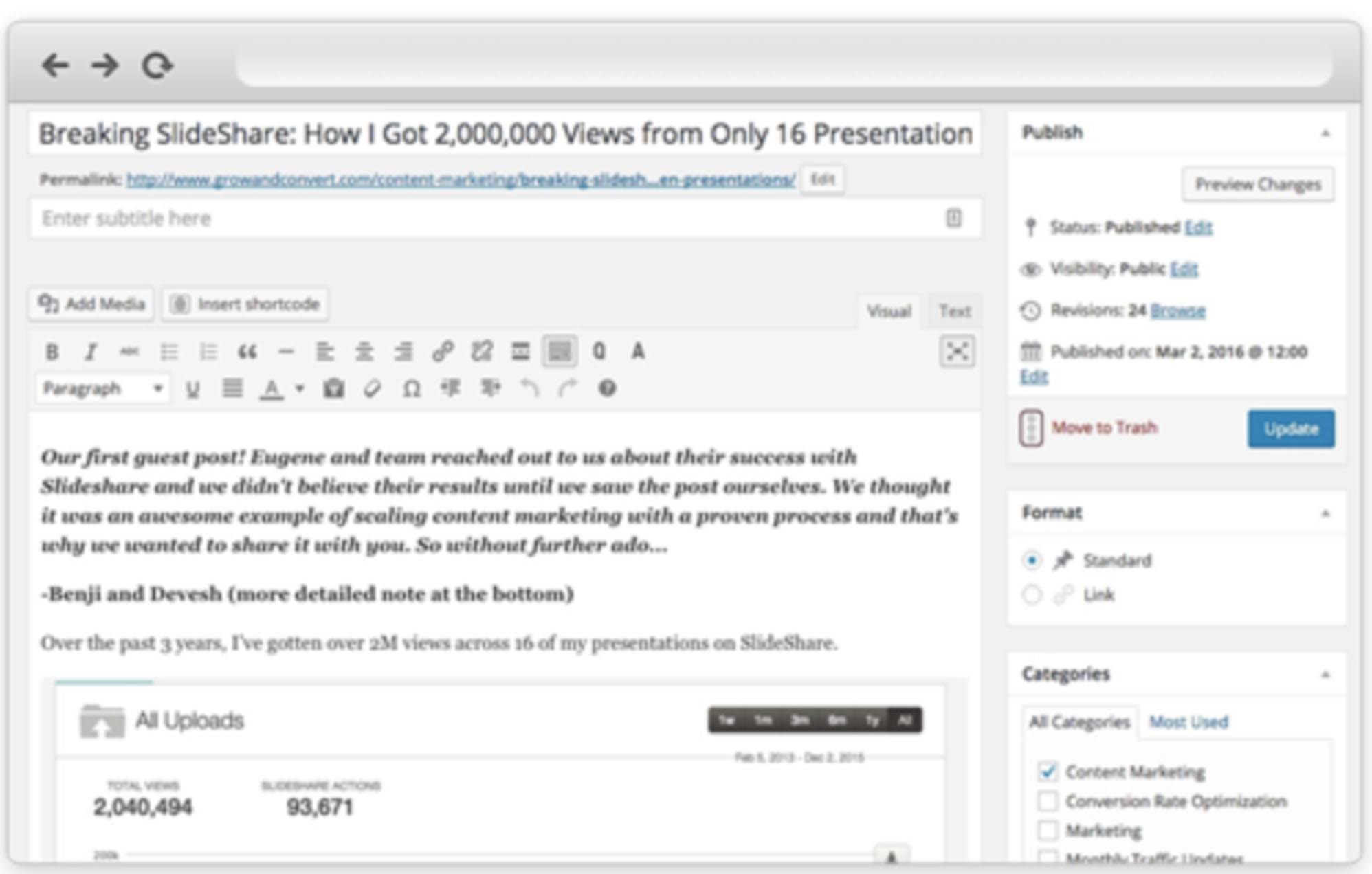This screenshot has width=1372, height=874.
Task: Apply the text color A swatch
Action: [272, 389]
